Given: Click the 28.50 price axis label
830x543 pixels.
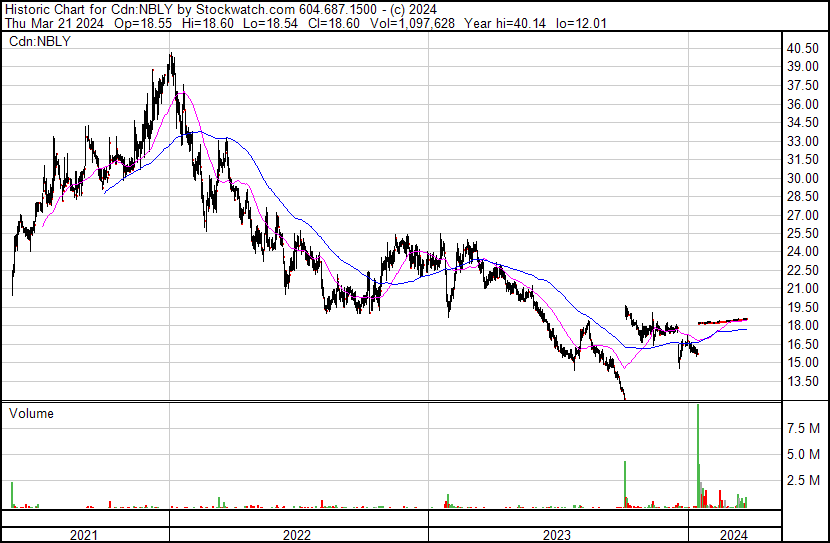Looking at the screenshot, I should click(x=803, y=196).
